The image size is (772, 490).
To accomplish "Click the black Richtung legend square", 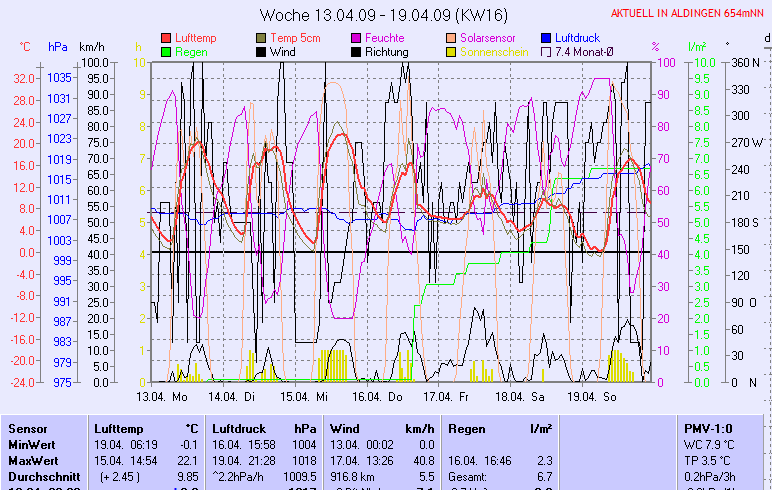I will point(357,51).
